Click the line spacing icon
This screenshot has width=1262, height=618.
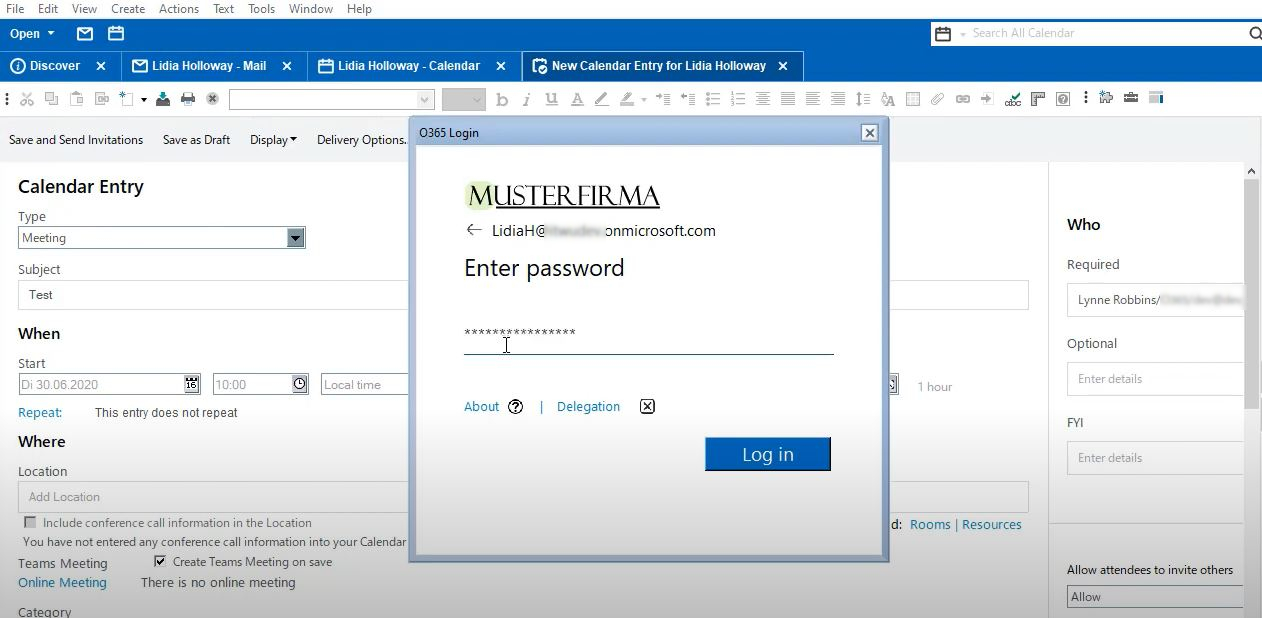pos(862,99)
